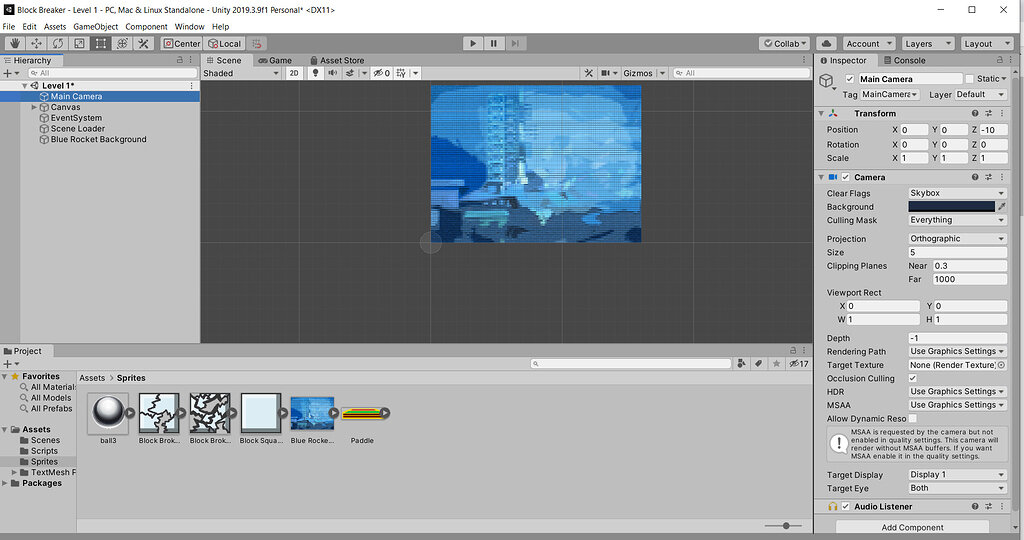This screenshot has width=1024, height=540.
Task: Disable the Camera component checkbox
Action: (x=846, y=177)
